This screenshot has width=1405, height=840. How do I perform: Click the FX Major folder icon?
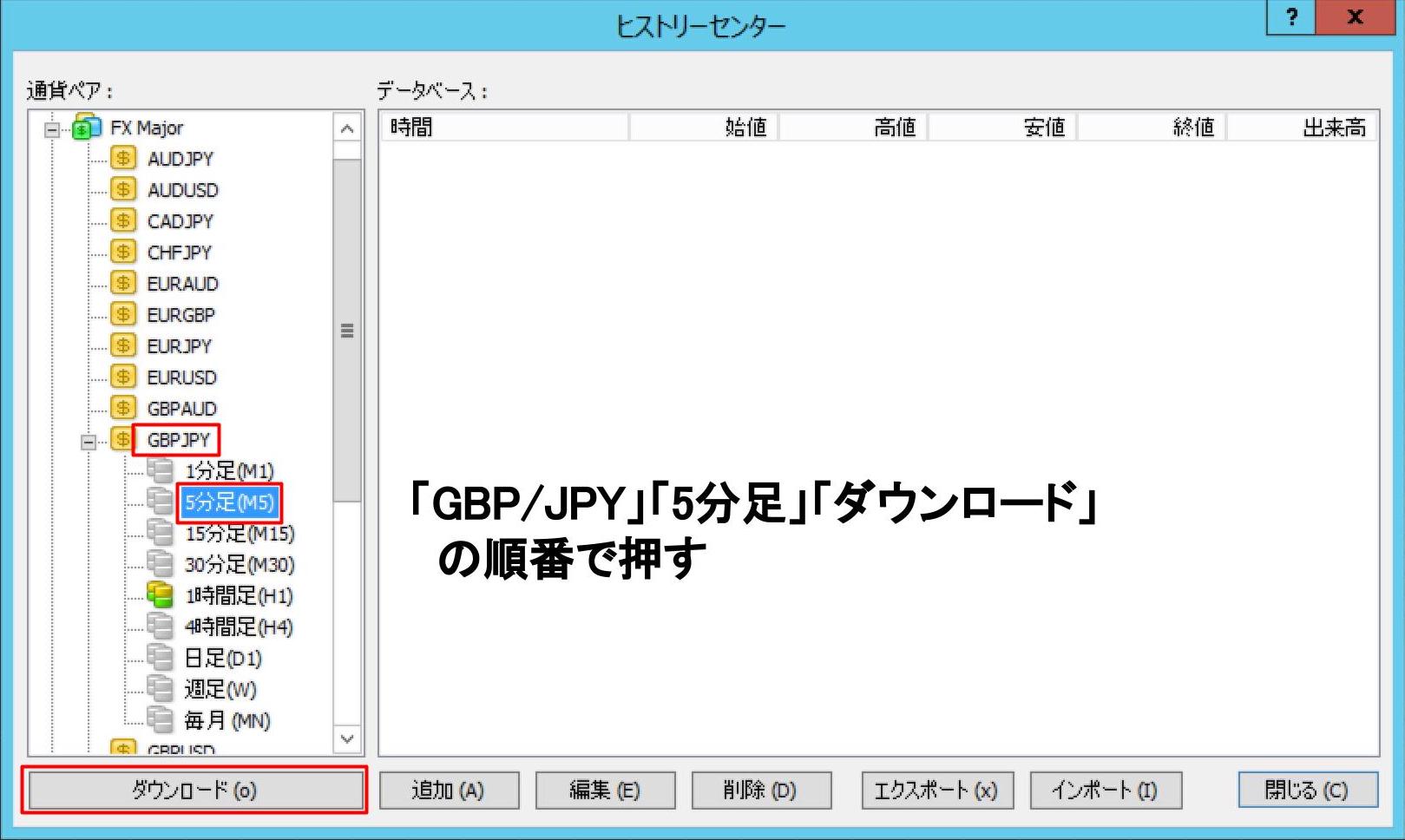(84, 127)
